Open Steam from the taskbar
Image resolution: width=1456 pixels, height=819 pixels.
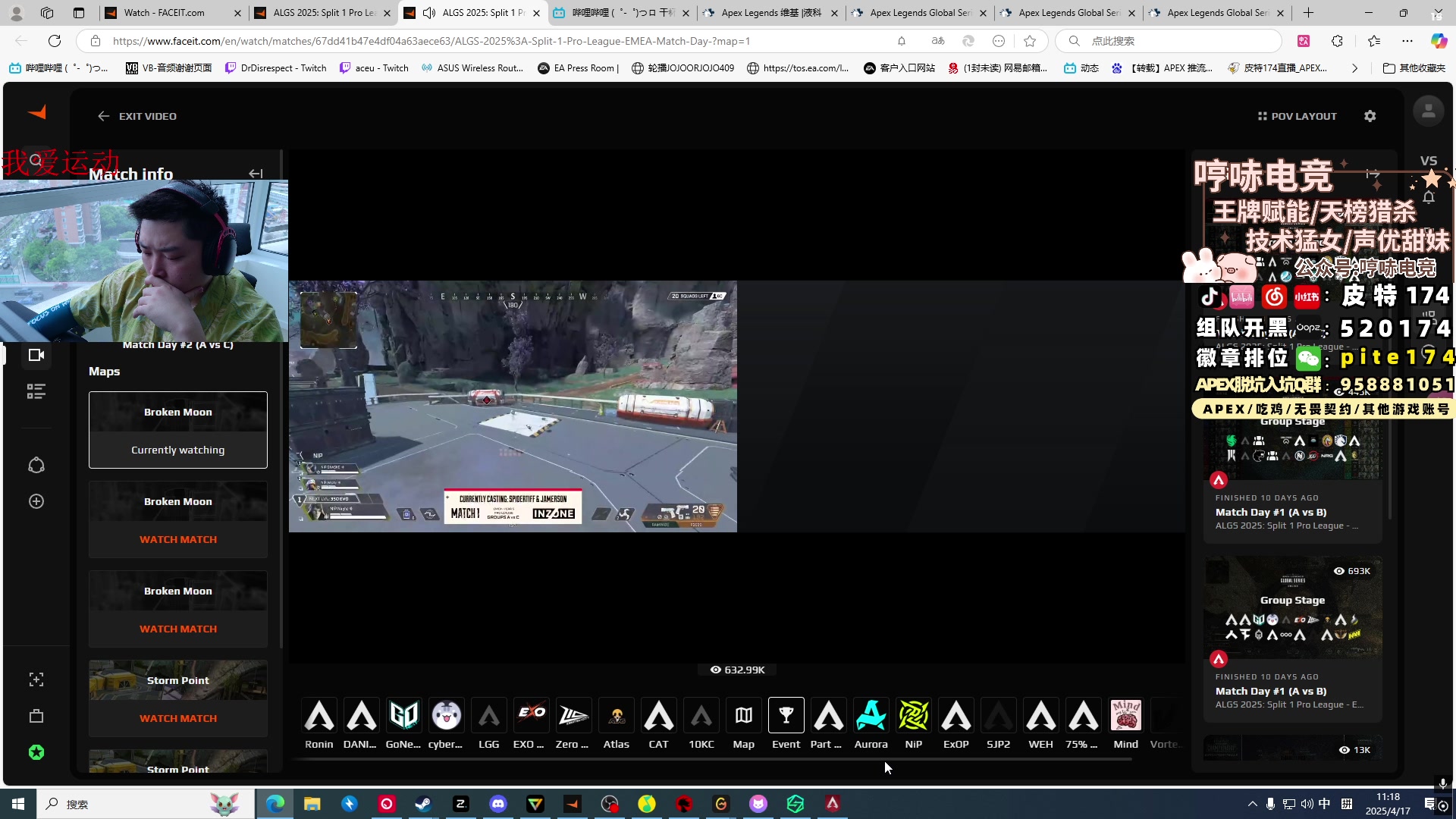423,804
